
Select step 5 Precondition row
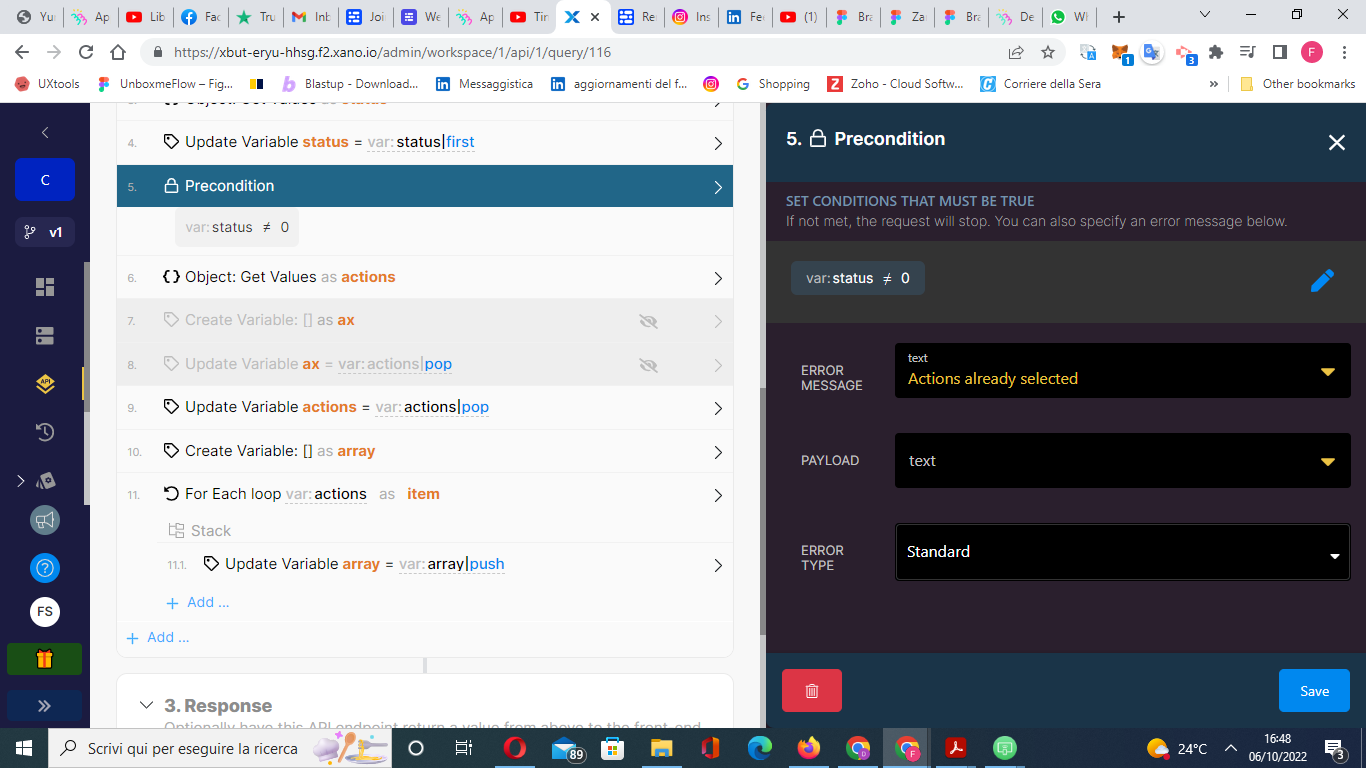tap(425, 186)
